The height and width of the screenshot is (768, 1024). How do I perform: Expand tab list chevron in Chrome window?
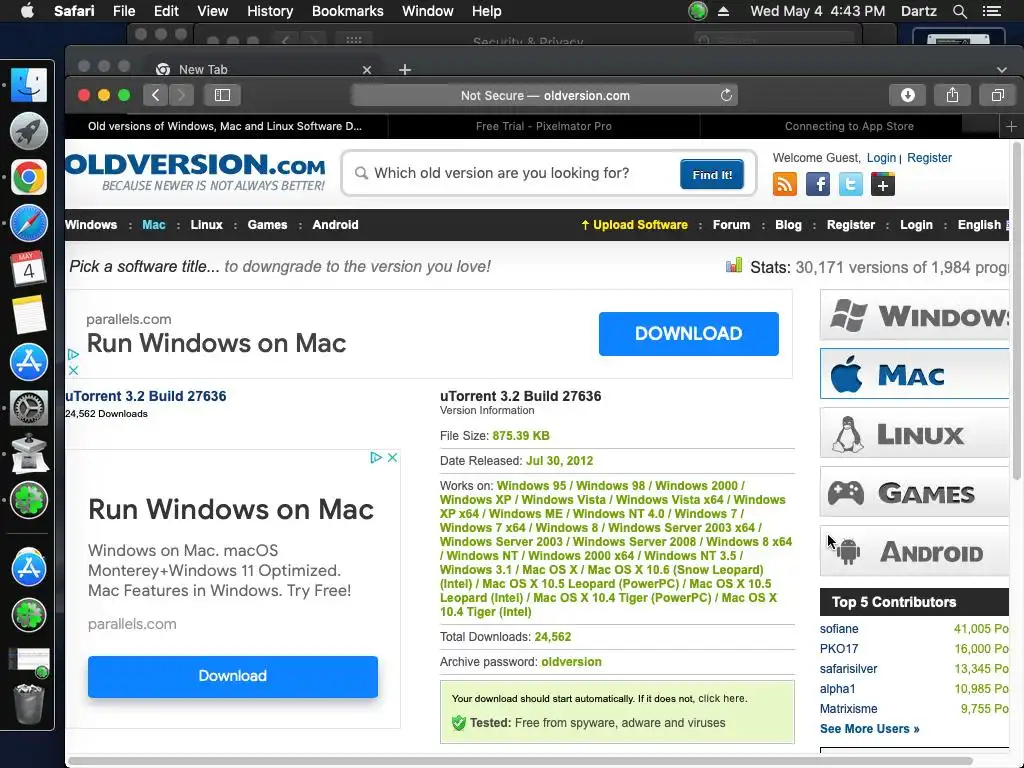click(x=1001, y=69)
